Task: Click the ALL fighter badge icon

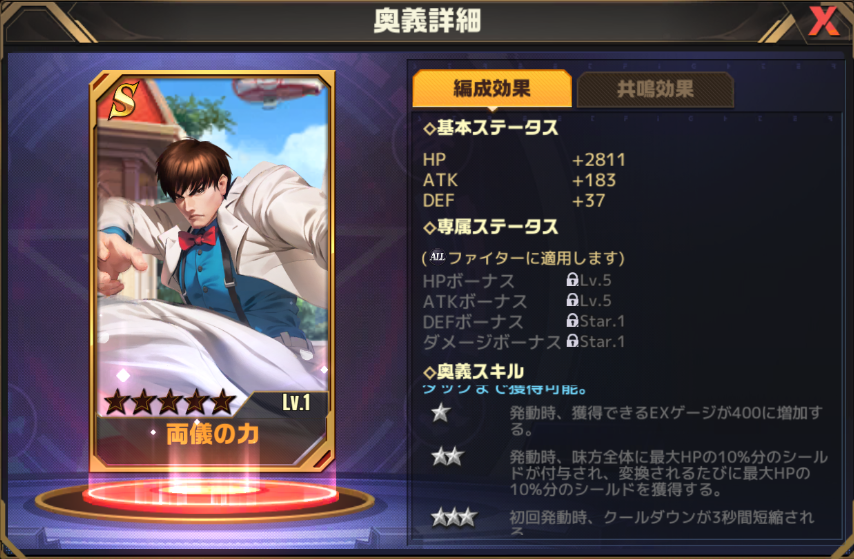Action: pyautogui.click(x=437, y=256)
